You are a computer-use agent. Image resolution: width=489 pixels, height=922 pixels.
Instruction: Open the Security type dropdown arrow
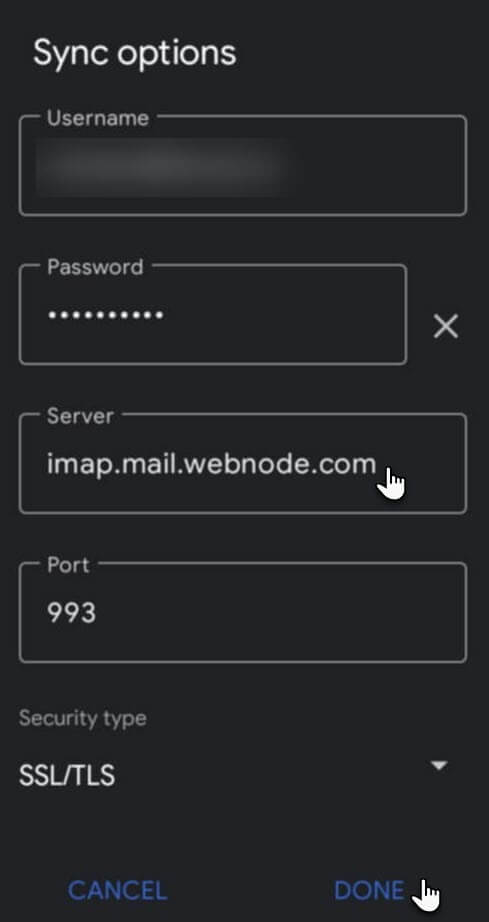[439, 765]
